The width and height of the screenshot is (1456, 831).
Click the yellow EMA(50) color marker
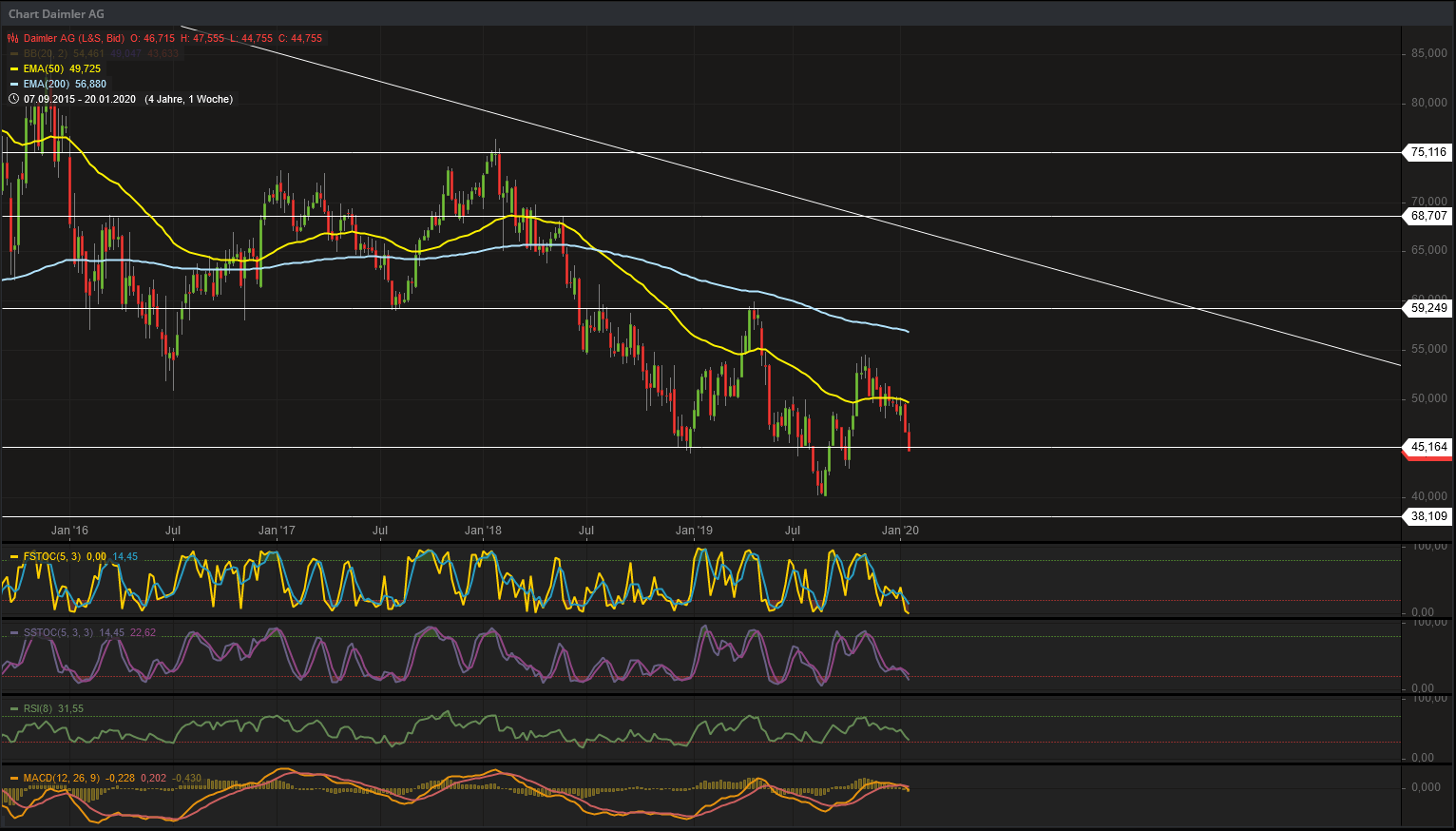point(14,68)
